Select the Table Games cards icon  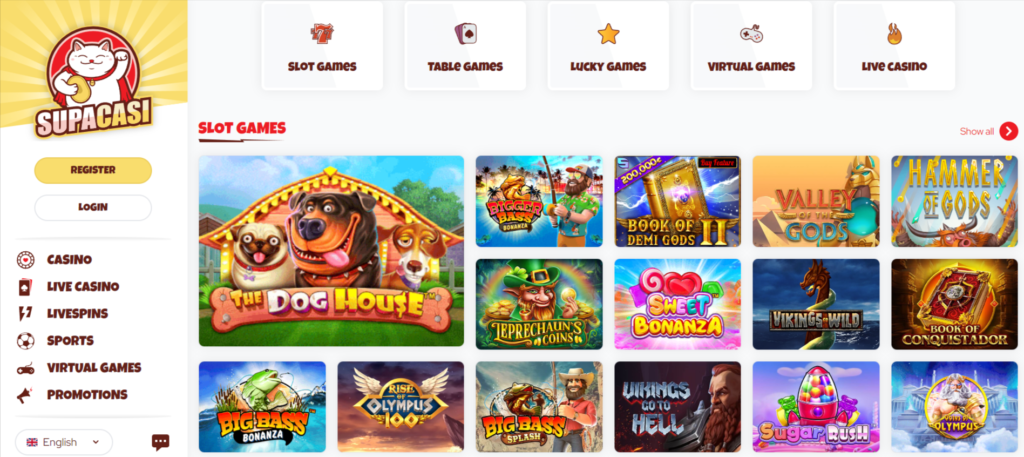465,33
